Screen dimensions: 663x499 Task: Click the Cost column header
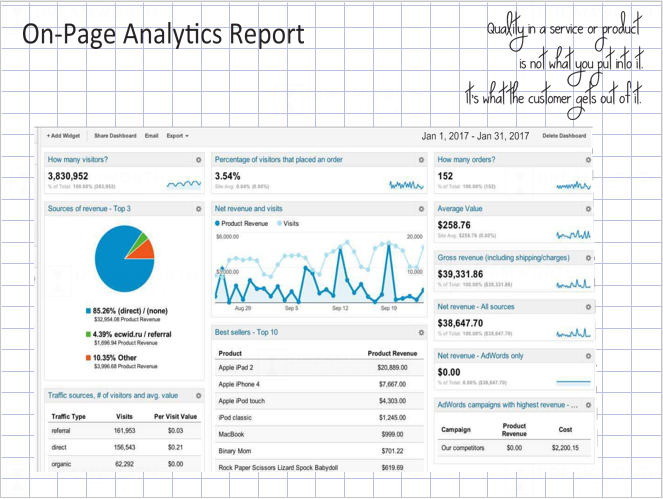click(x=565, y=430)
